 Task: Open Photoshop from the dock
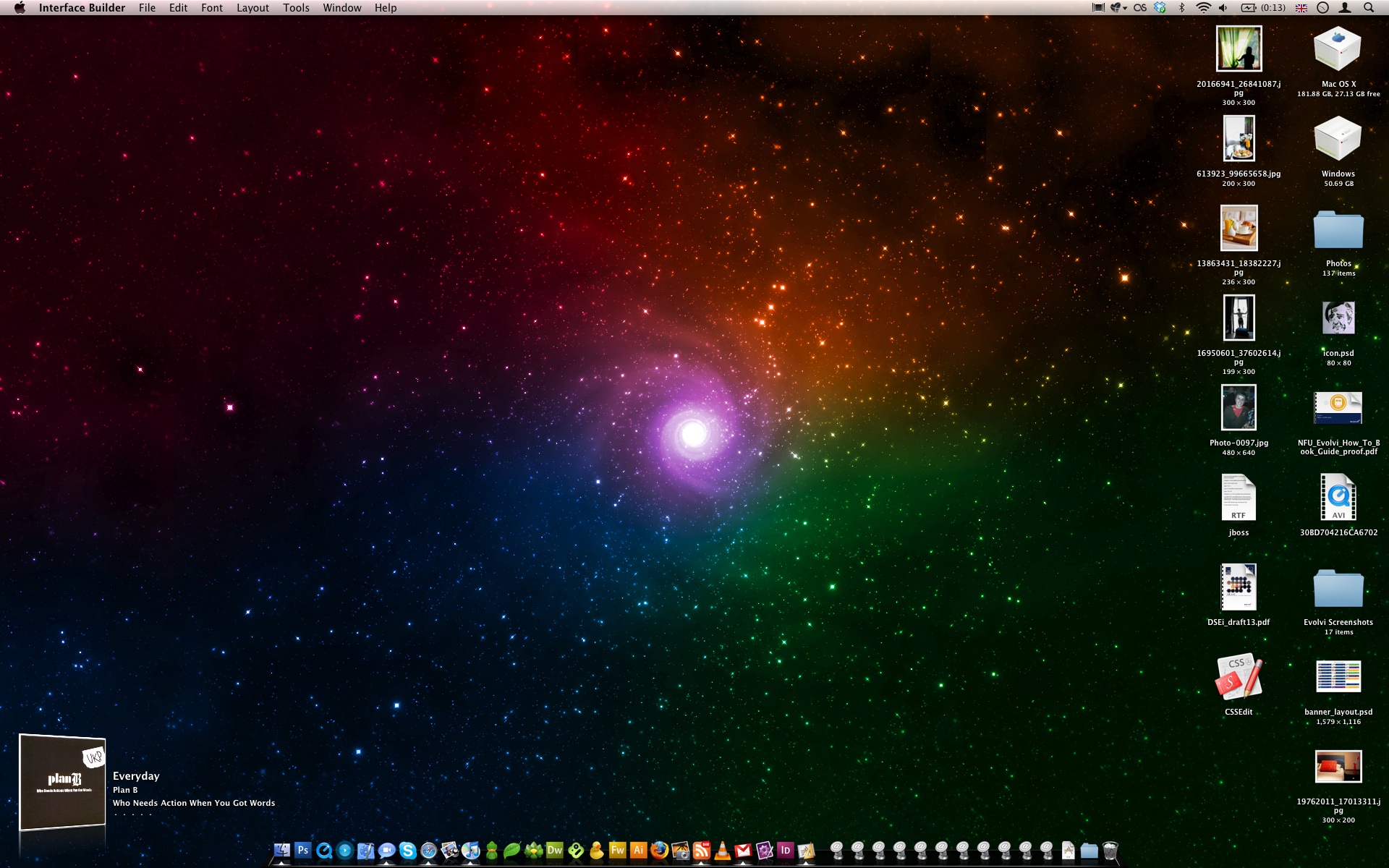pos(303,851)
